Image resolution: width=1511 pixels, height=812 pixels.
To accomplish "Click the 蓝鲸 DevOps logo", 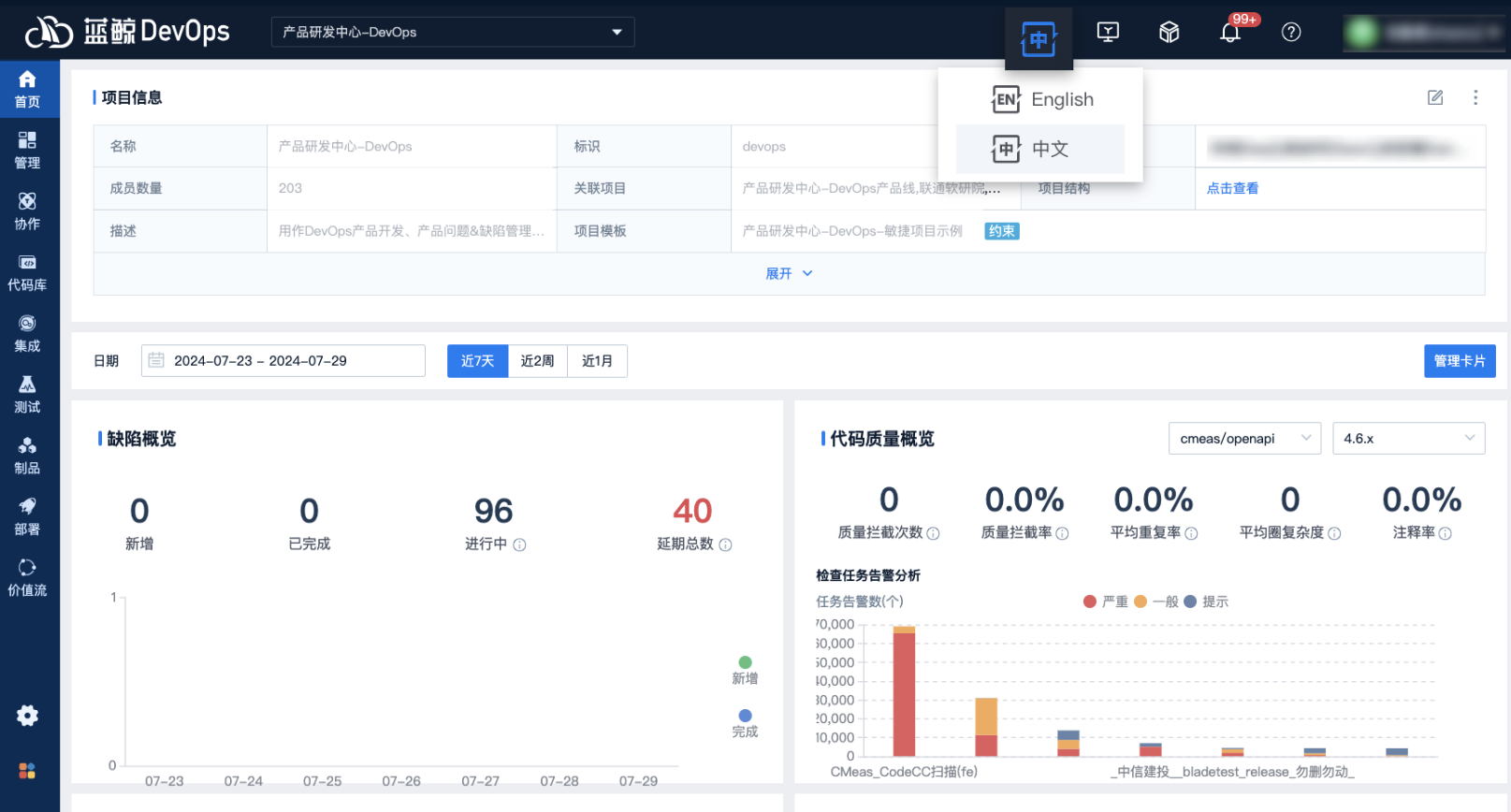I will point(127,32).
